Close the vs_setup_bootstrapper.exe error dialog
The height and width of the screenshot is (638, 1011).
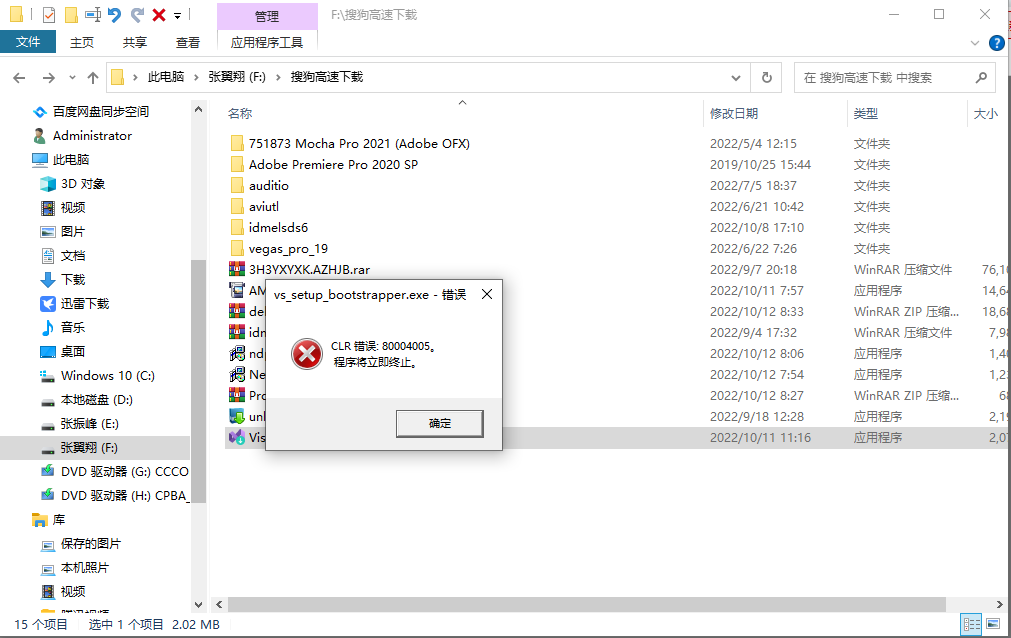(x=487, y=294)
